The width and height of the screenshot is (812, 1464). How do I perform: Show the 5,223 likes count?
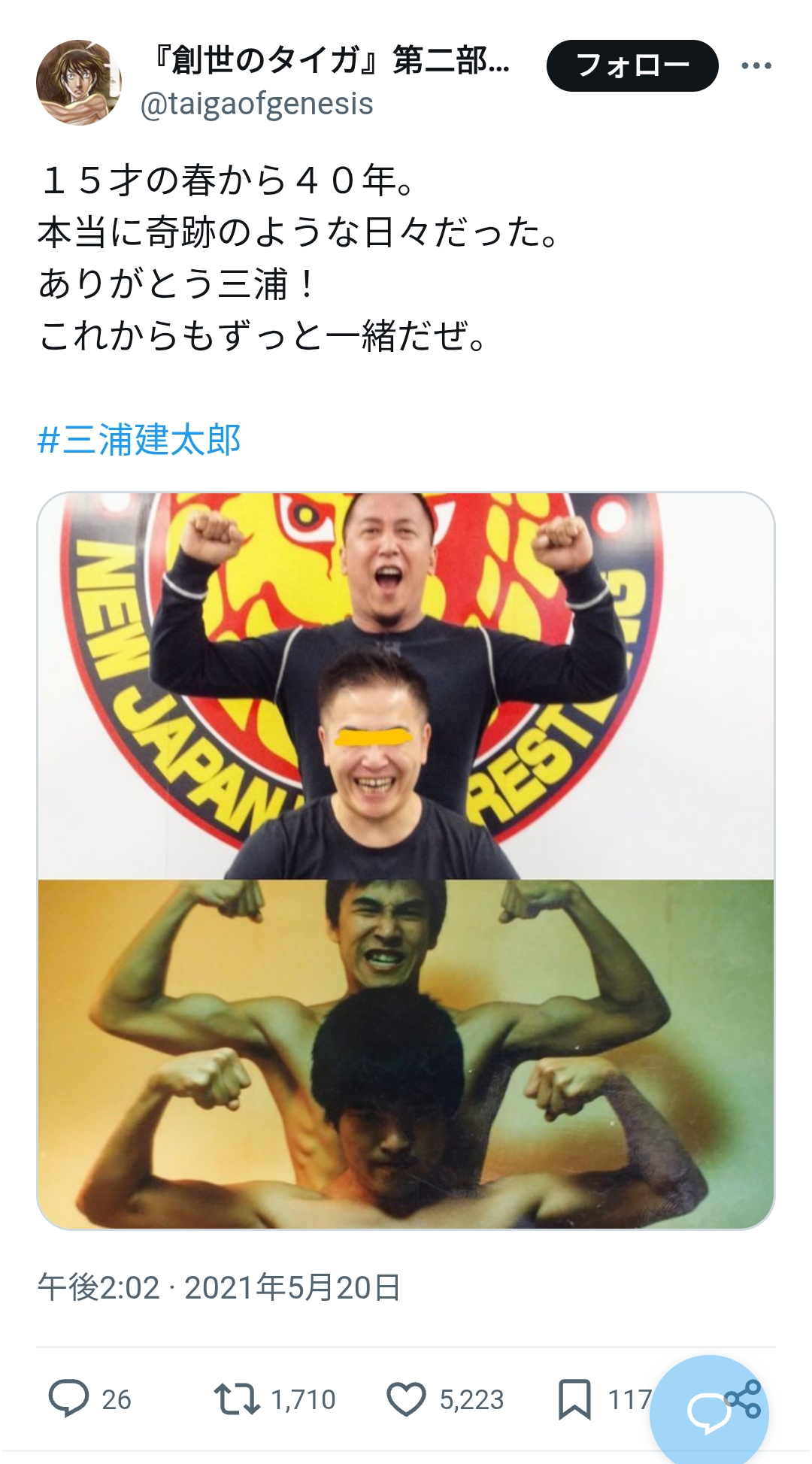pyautogui.click(x=471, y=1399)
